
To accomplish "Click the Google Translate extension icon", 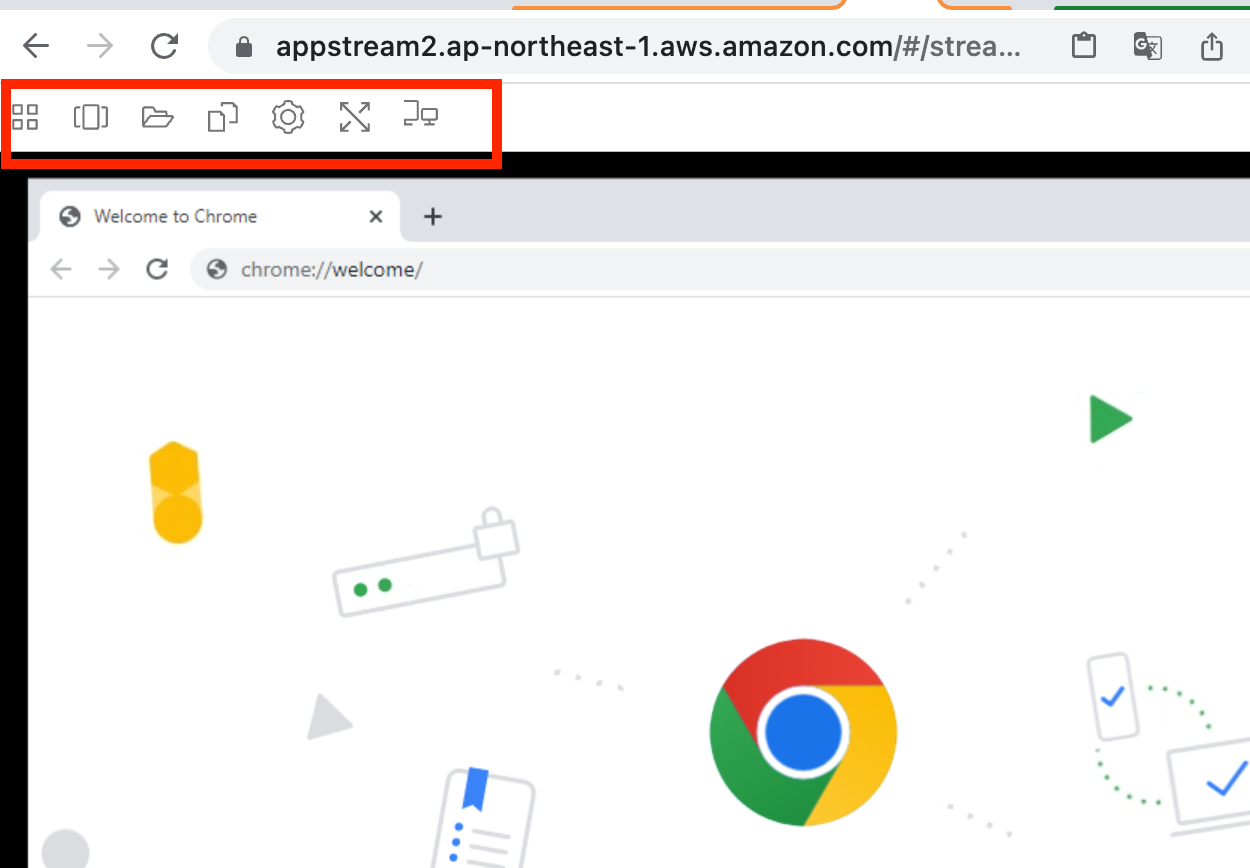I will click(x=1147, y=46).
